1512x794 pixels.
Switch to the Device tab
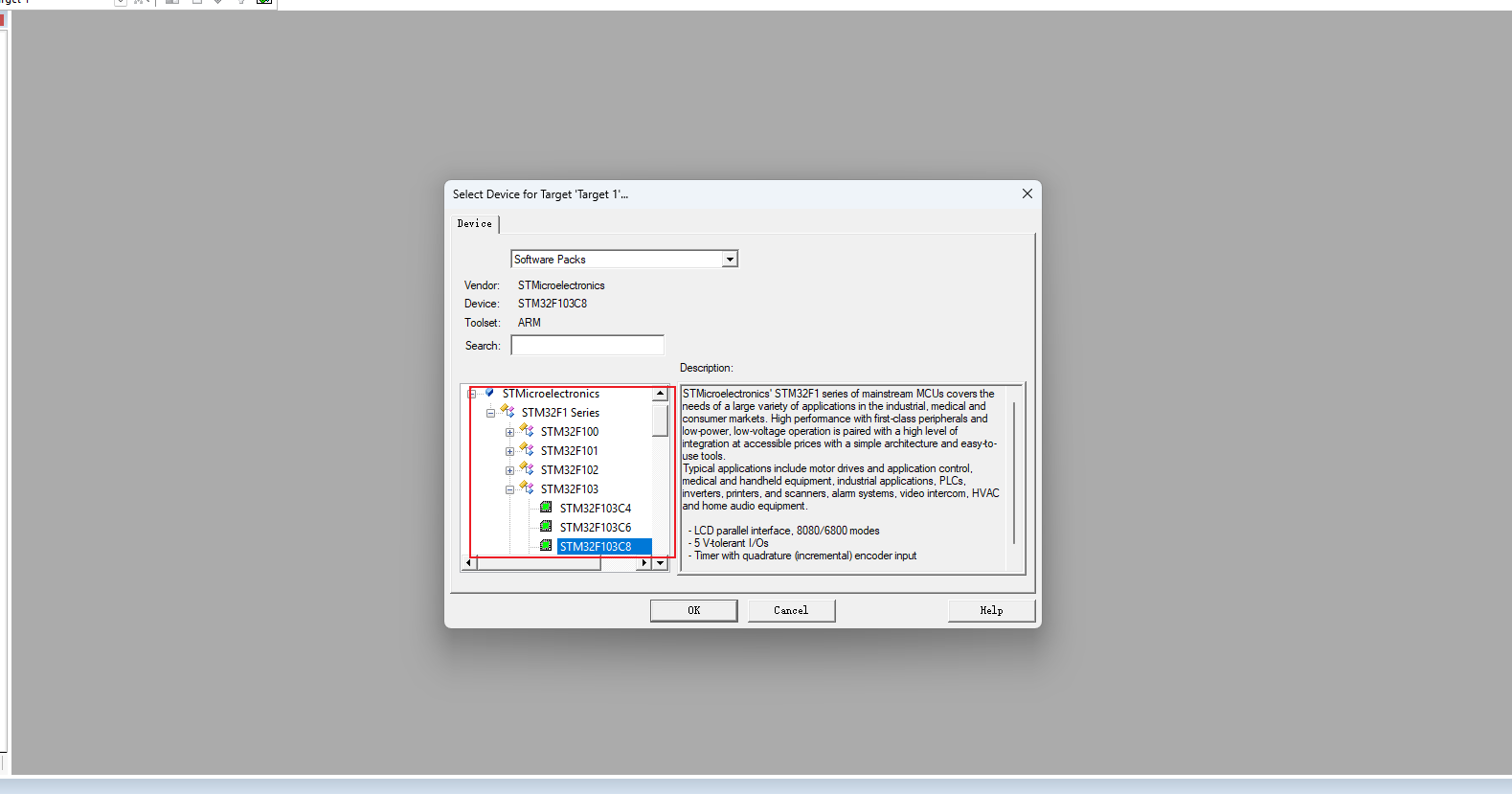(475, 223)
